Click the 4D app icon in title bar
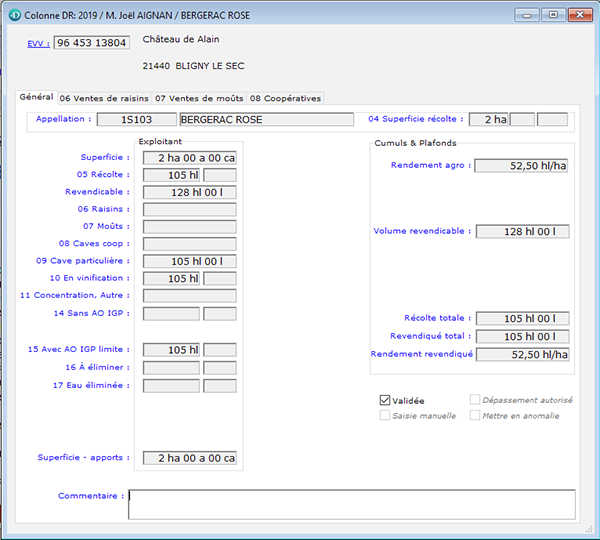The image size is (600, 540). coord(15,15)
